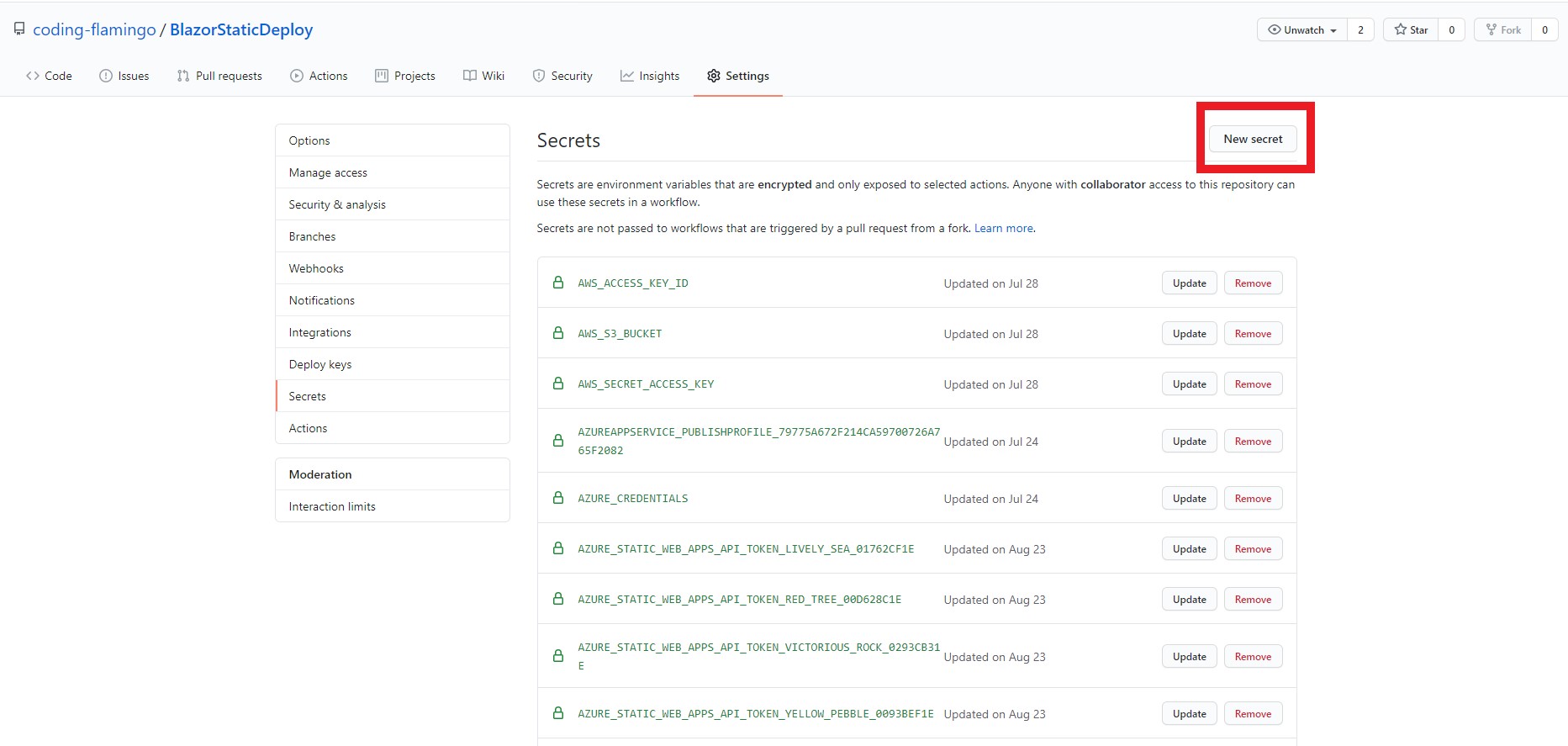
Task: Remove the AWS_SECRET_ACCESS_KEY secret
Action: (x=1253, y=384)
